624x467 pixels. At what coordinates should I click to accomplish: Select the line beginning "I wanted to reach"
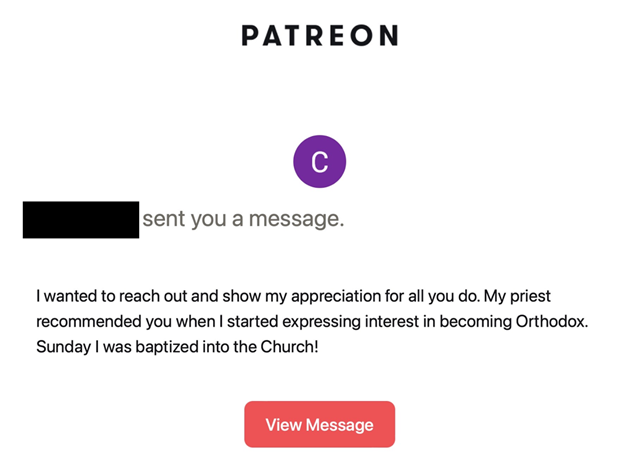click(293, 297)
